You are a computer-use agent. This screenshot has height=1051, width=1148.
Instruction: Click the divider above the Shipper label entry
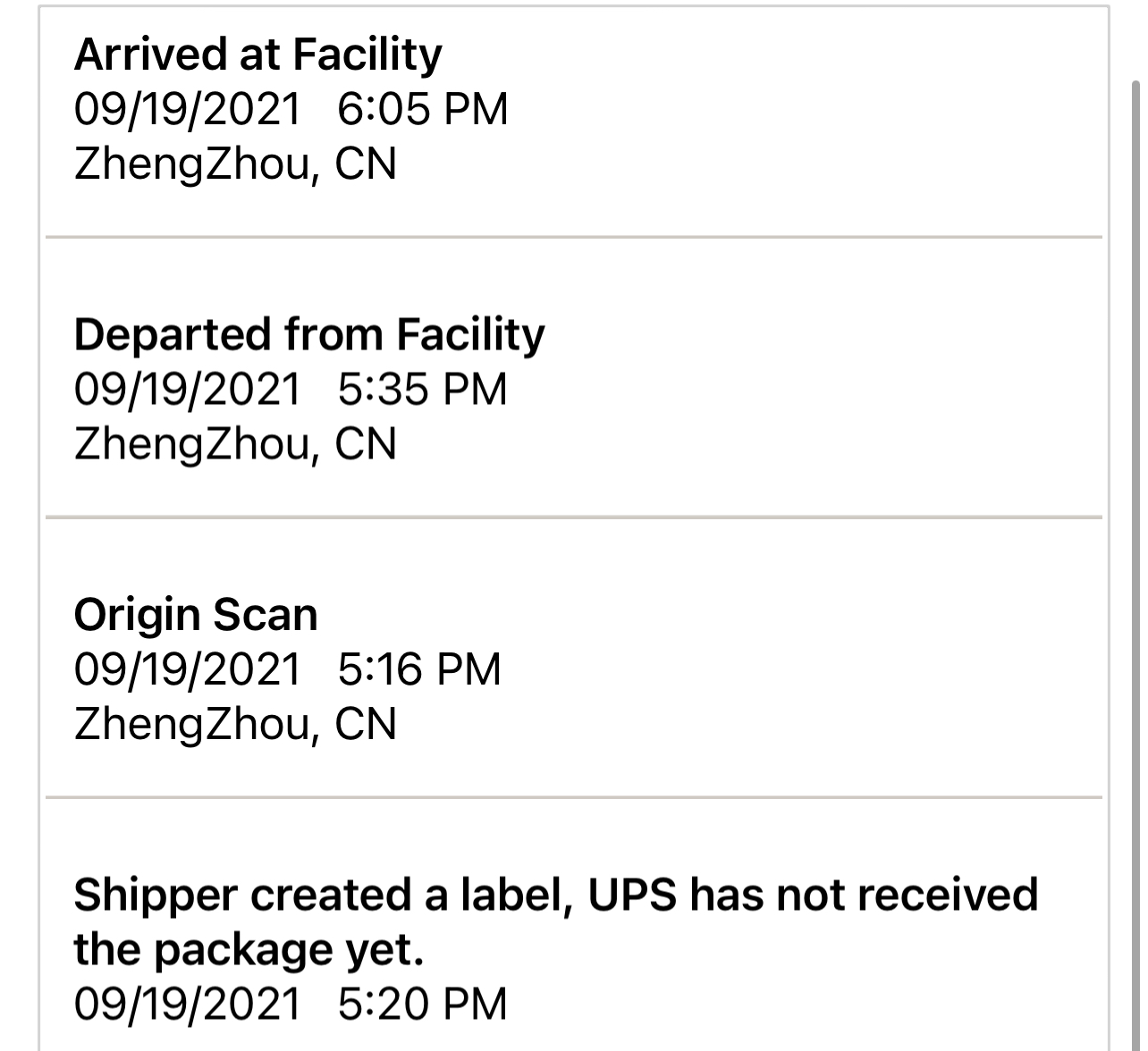(x=574, y=797)
